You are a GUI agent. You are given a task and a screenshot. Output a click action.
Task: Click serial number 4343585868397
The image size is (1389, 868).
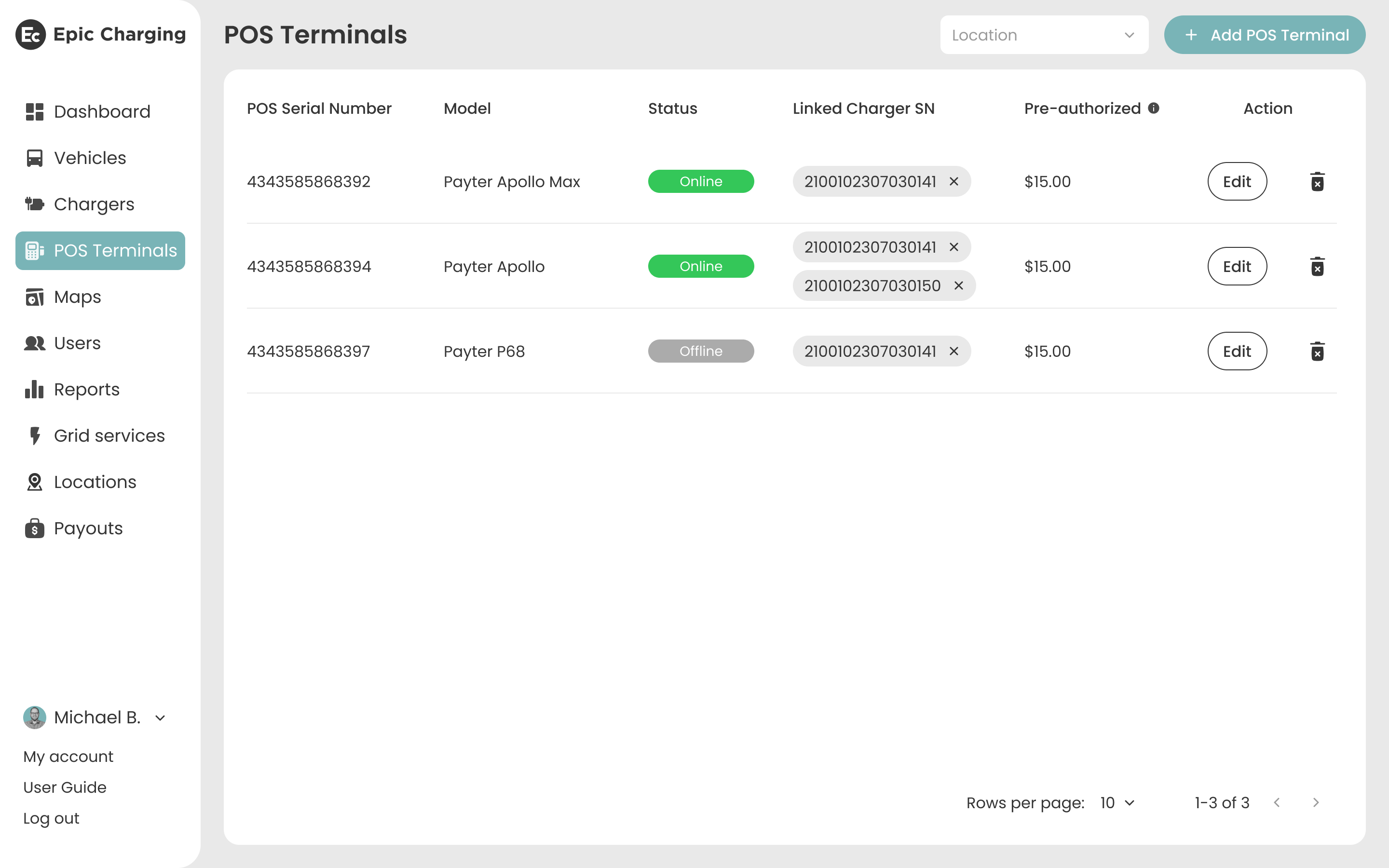309,352
